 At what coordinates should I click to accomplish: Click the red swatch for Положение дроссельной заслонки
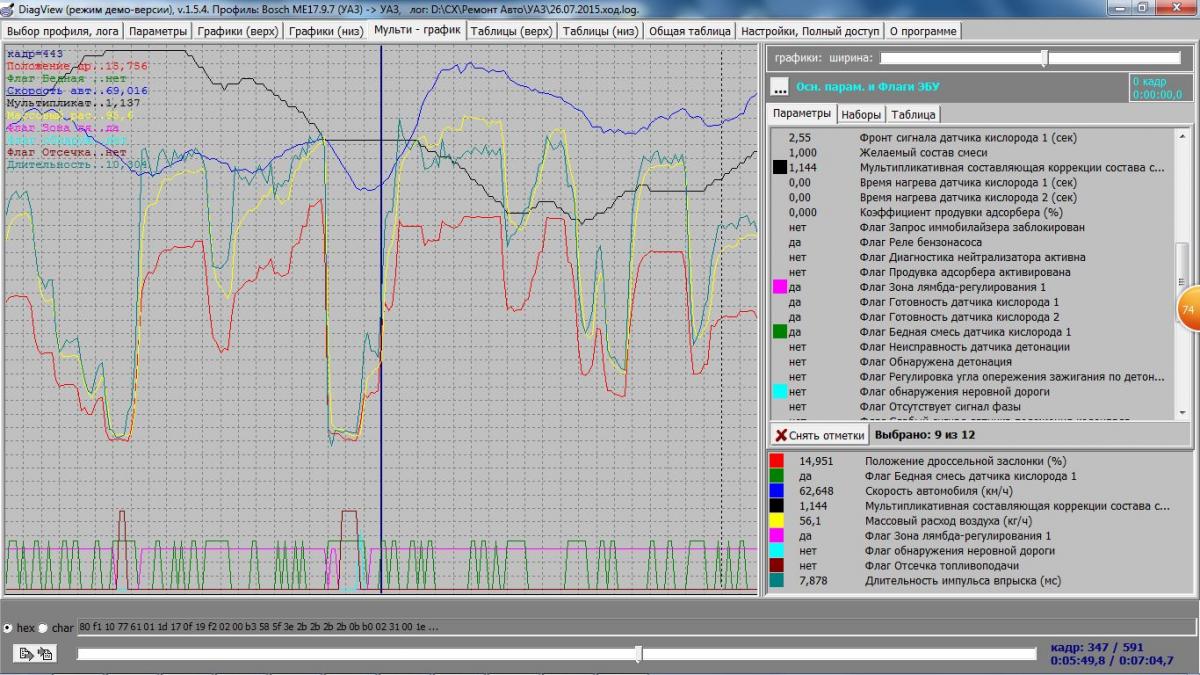tap(777, 461)
